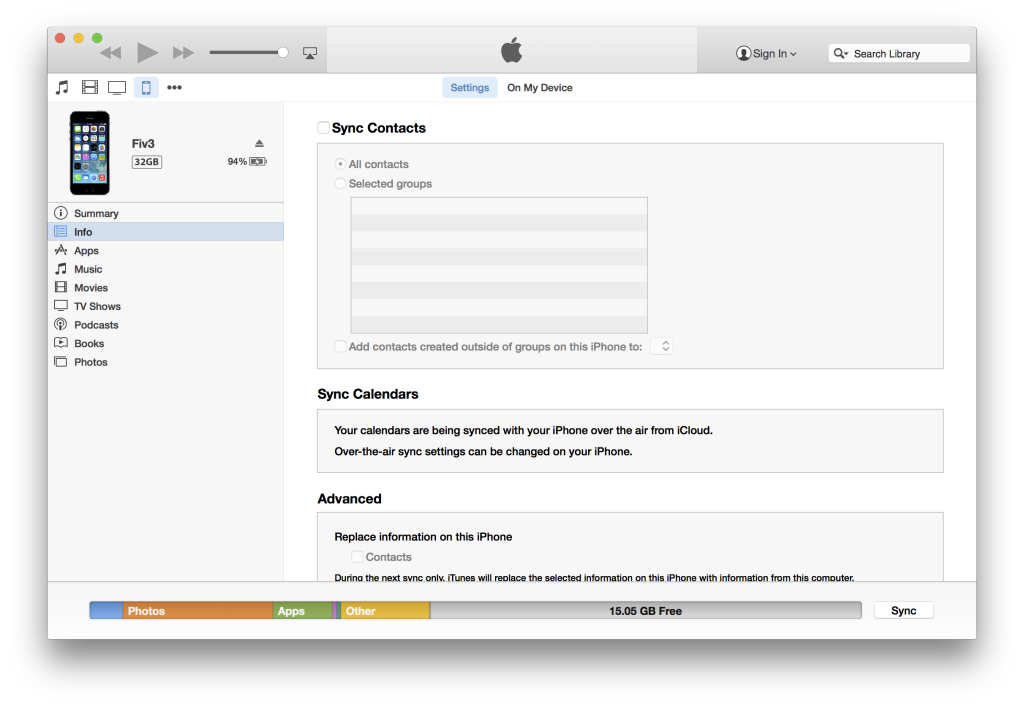Open the contacts group destination dropdown
This screenshot has height=707, width=1024.
pyautogui.click(x=662, y=346)
